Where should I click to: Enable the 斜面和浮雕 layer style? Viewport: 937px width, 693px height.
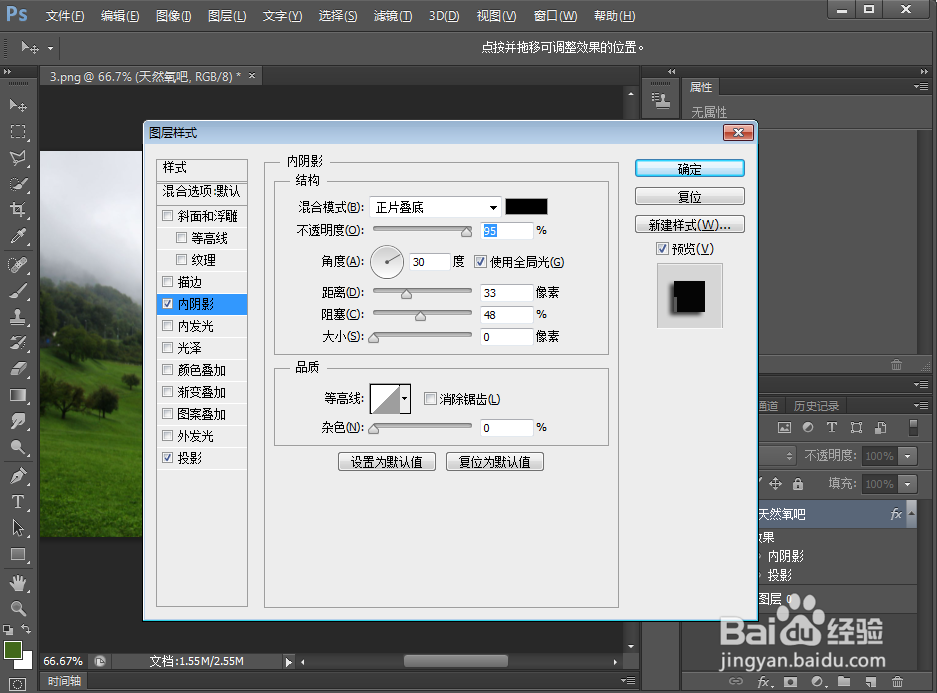click(x=167, y=215)
